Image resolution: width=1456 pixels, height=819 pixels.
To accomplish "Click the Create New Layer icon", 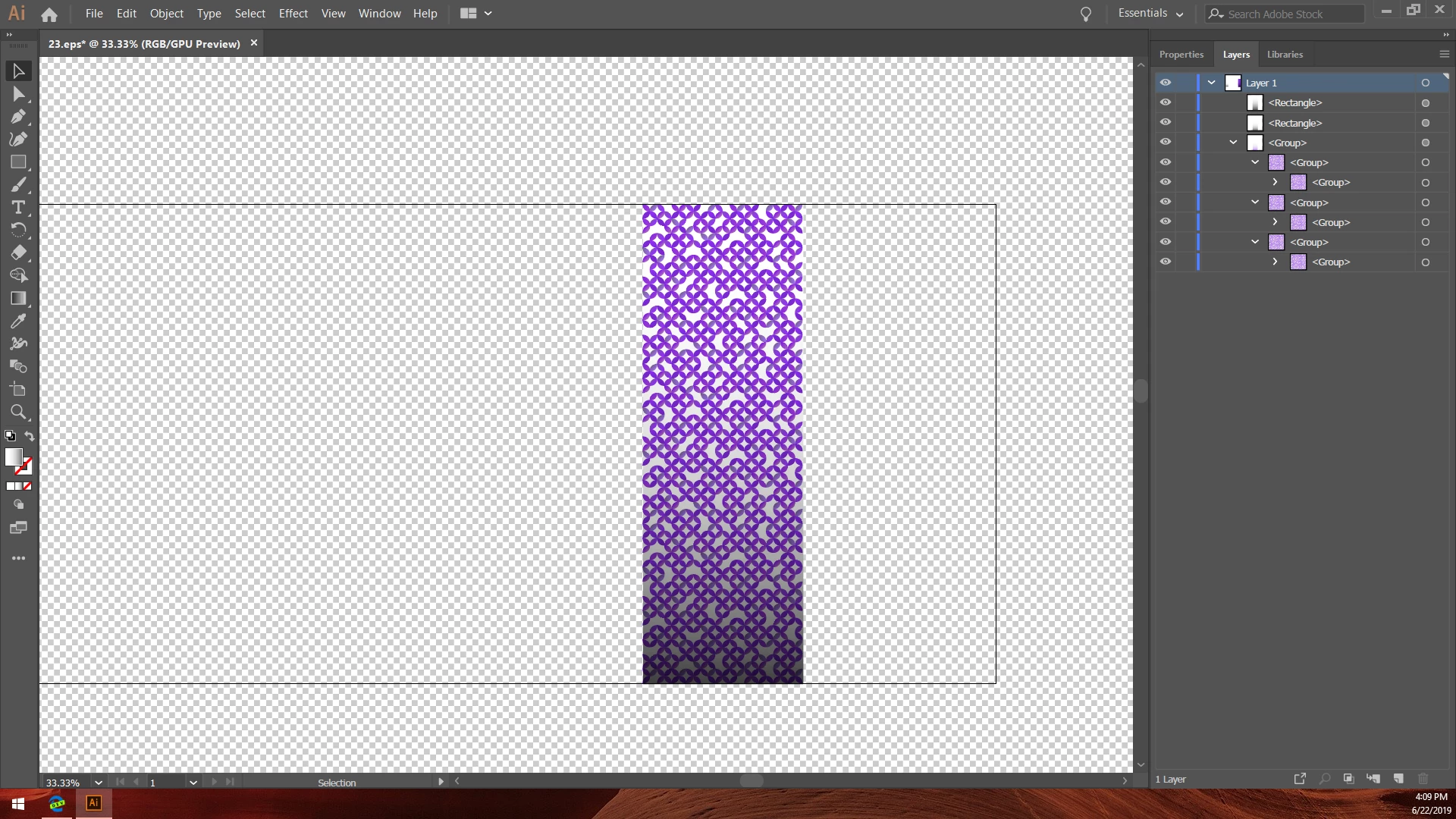I will coord(1398,779).
